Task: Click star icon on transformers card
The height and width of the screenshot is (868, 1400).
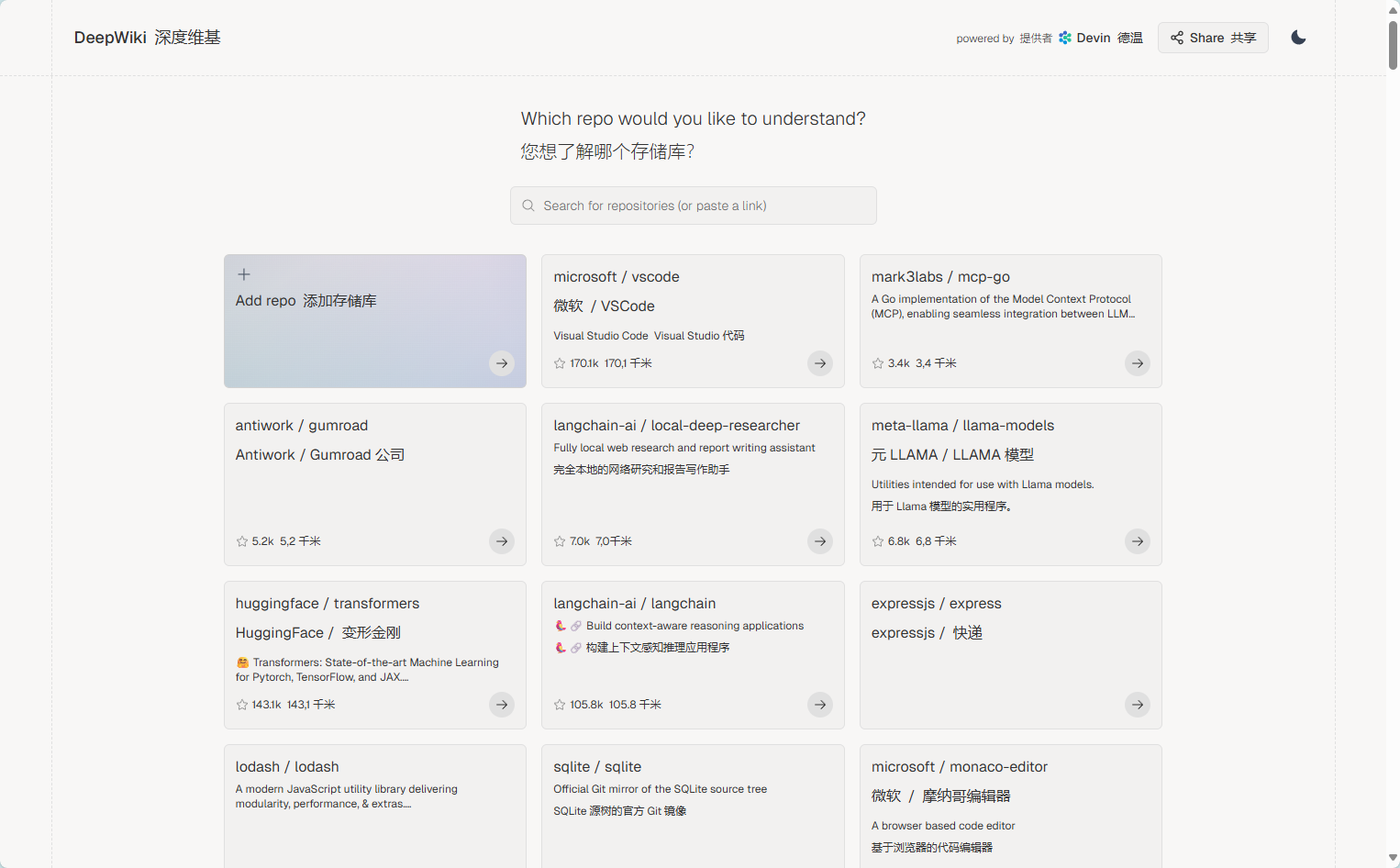Action: 242,705
